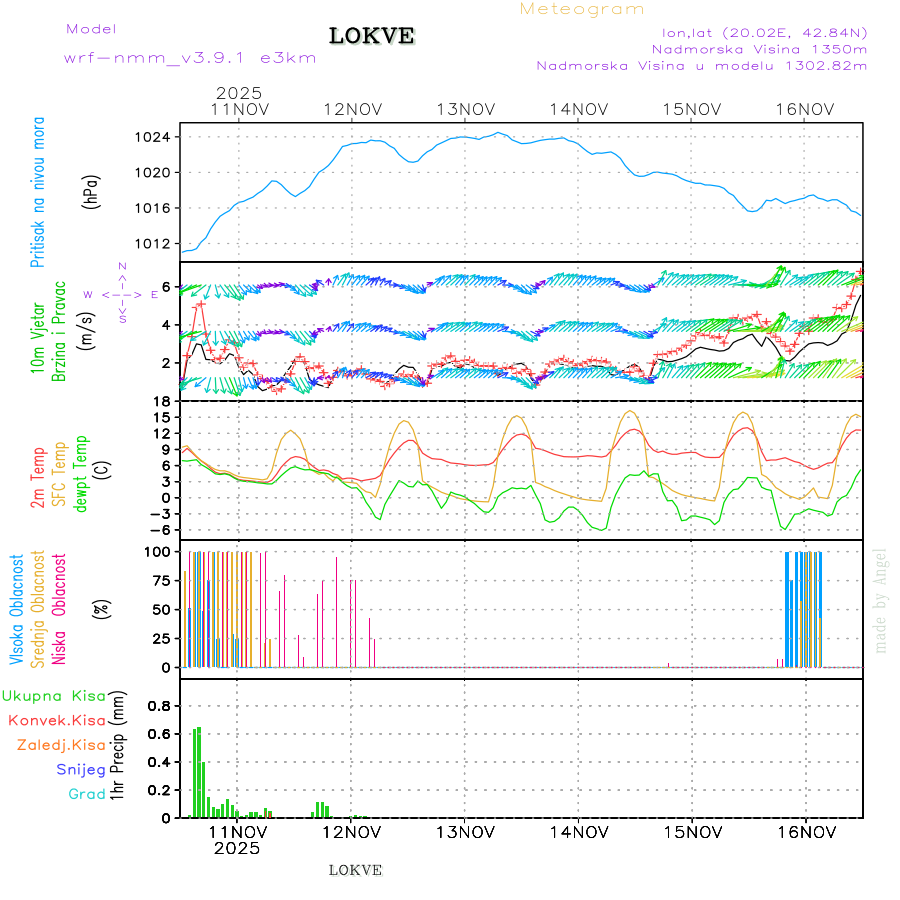This screenshot has width=900, height=900.
Task: Select the 13NOV marker on top axis
Action: click(x=465, y=109)
